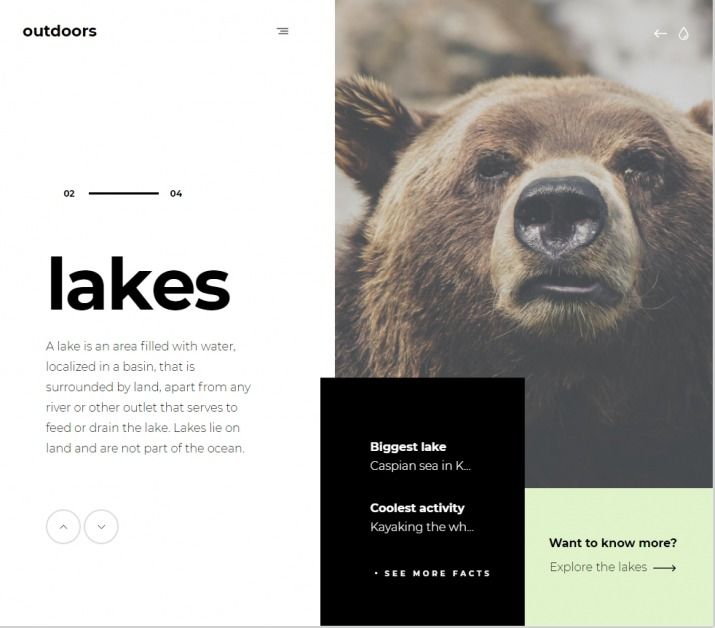This screenshot has height=628, width=715.
Task: Go to next slide with down chevron
Action: pyautogui.click(x=101, y=527)
